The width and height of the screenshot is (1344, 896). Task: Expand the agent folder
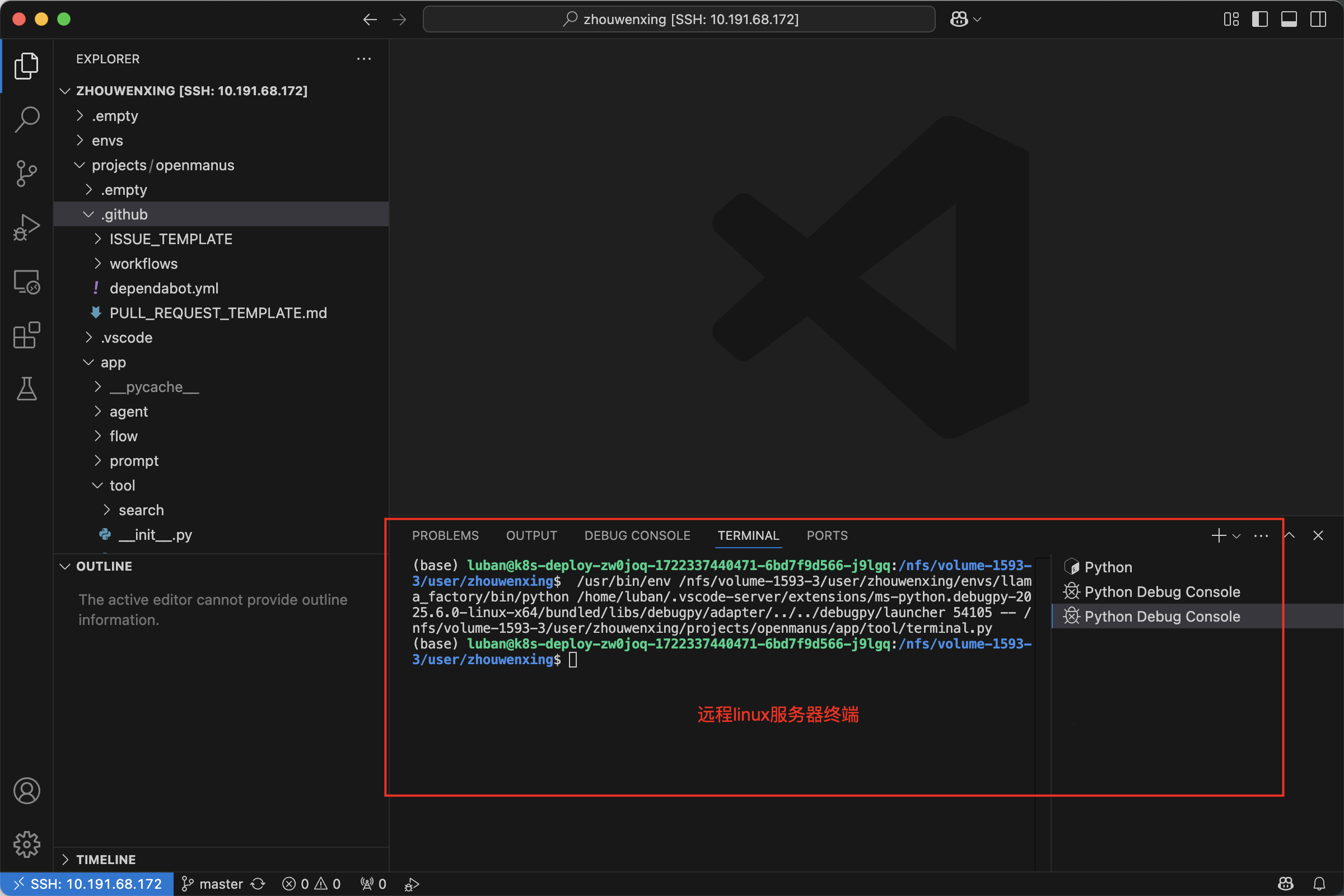pos(221,412)
